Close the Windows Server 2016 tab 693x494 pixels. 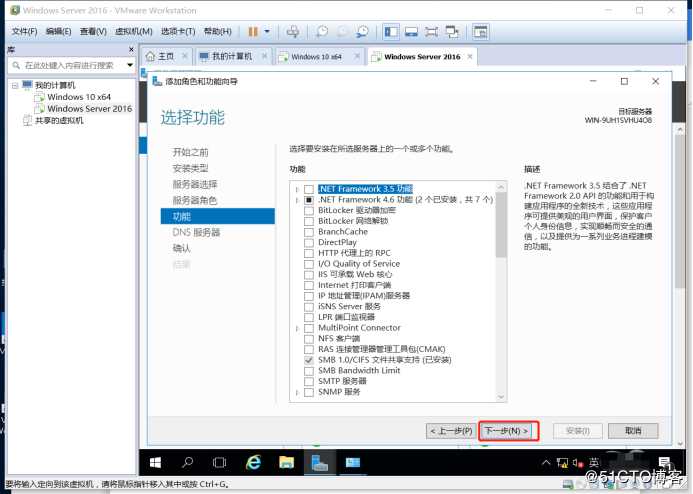pos(470,57)
